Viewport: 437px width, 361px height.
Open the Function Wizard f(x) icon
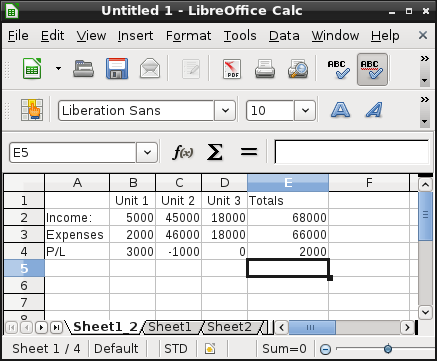183,153
